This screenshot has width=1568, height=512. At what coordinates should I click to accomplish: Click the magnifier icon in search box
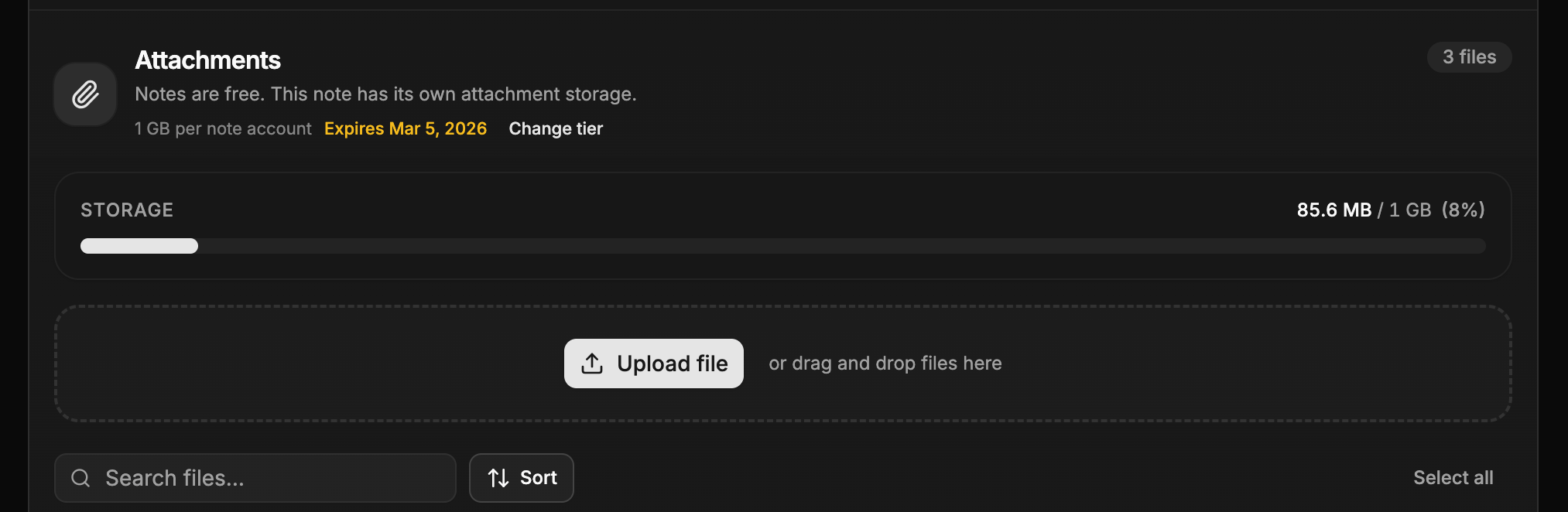coord(80,478)
